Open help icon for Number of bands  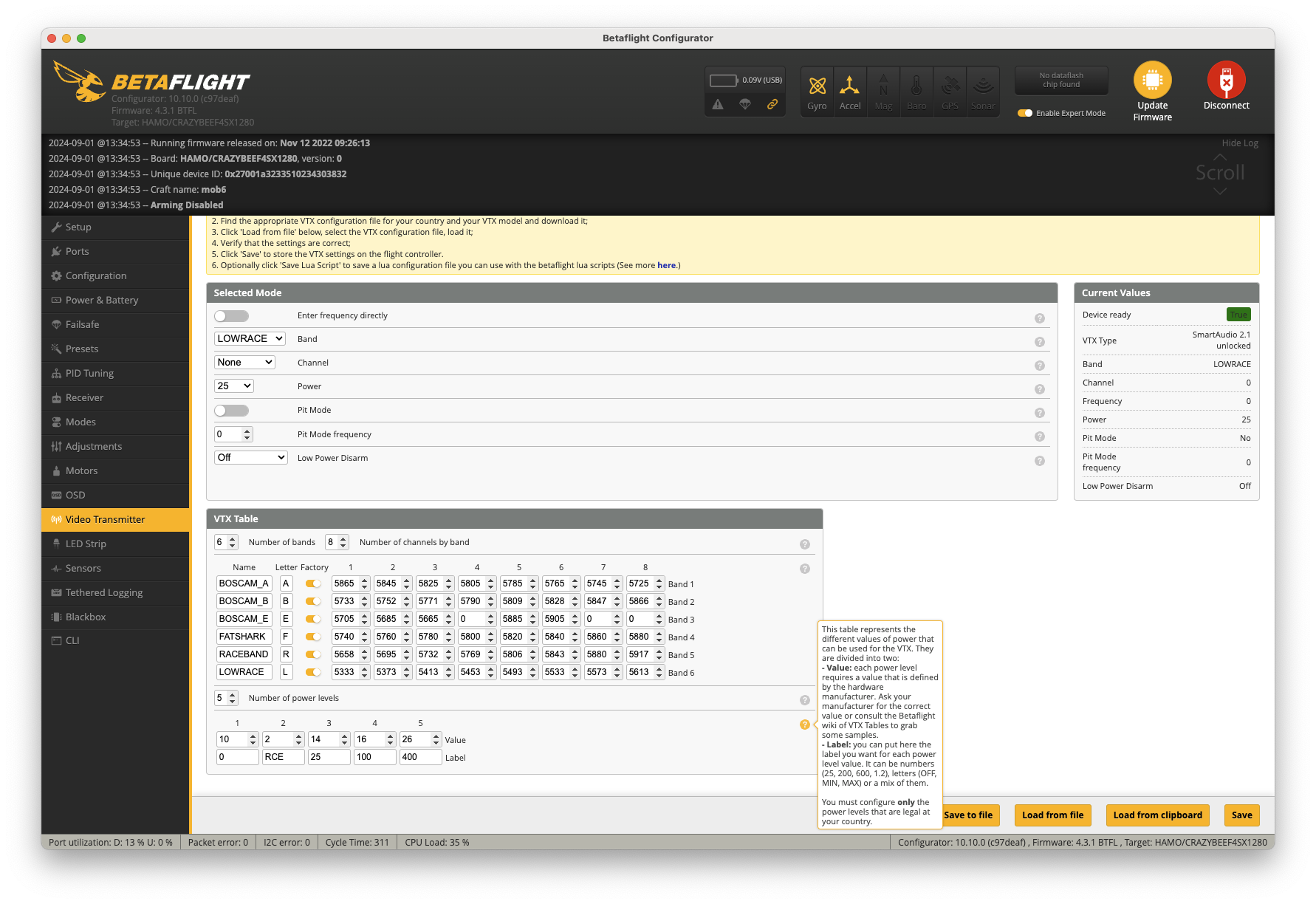tap(805, 544)
